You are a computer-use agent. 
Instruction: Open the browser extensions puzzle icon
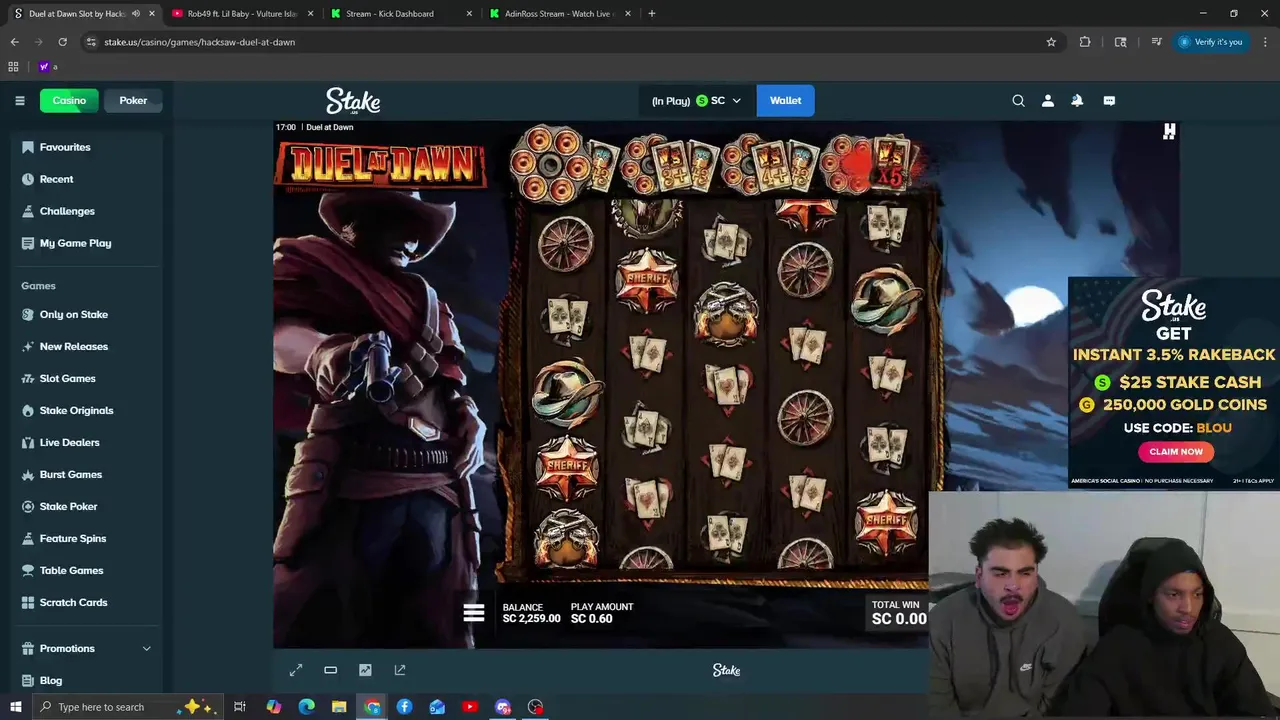[x=1085, y=42]
